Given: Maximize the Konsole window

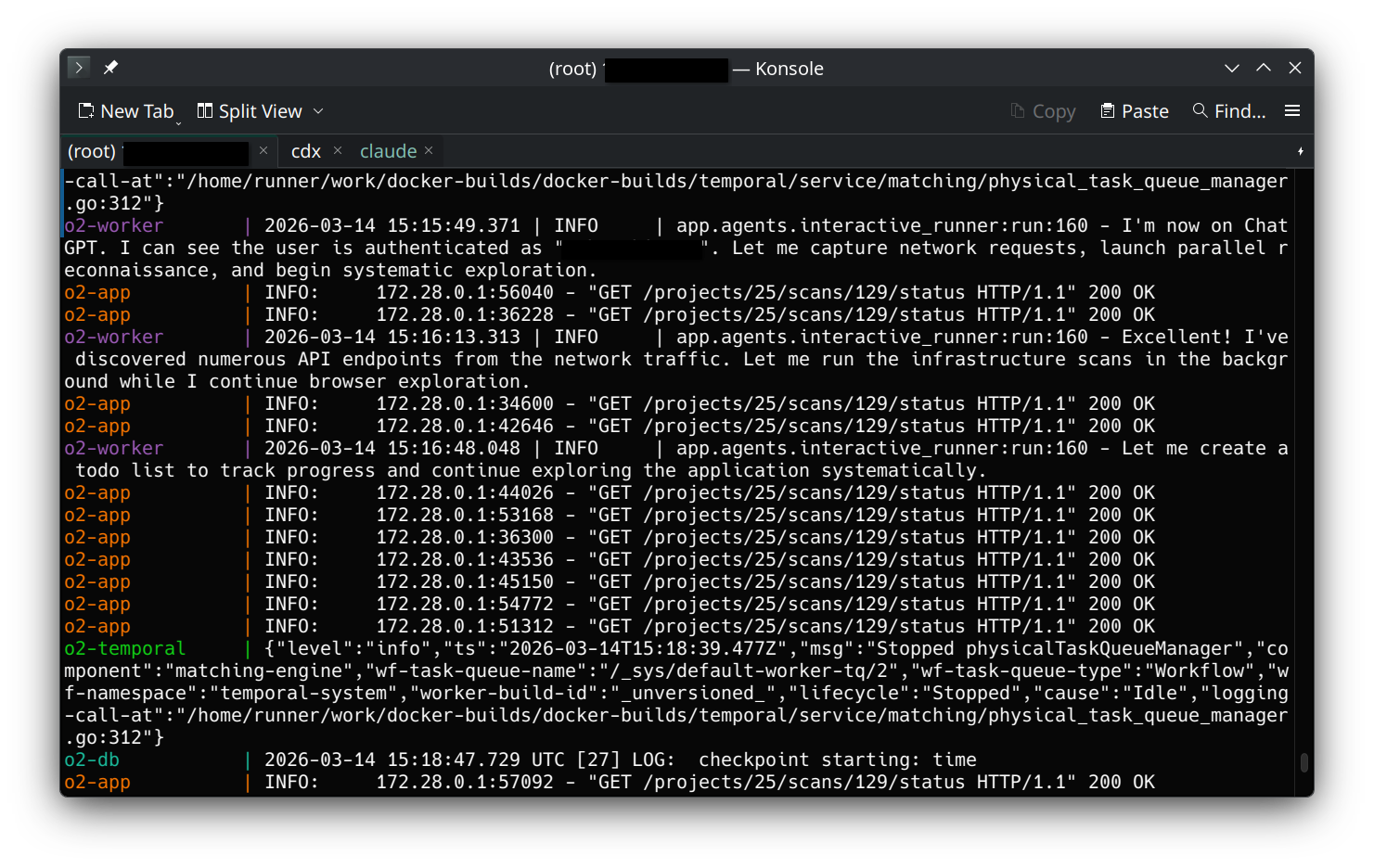Looking at the screenshot, I should 1264,68.
